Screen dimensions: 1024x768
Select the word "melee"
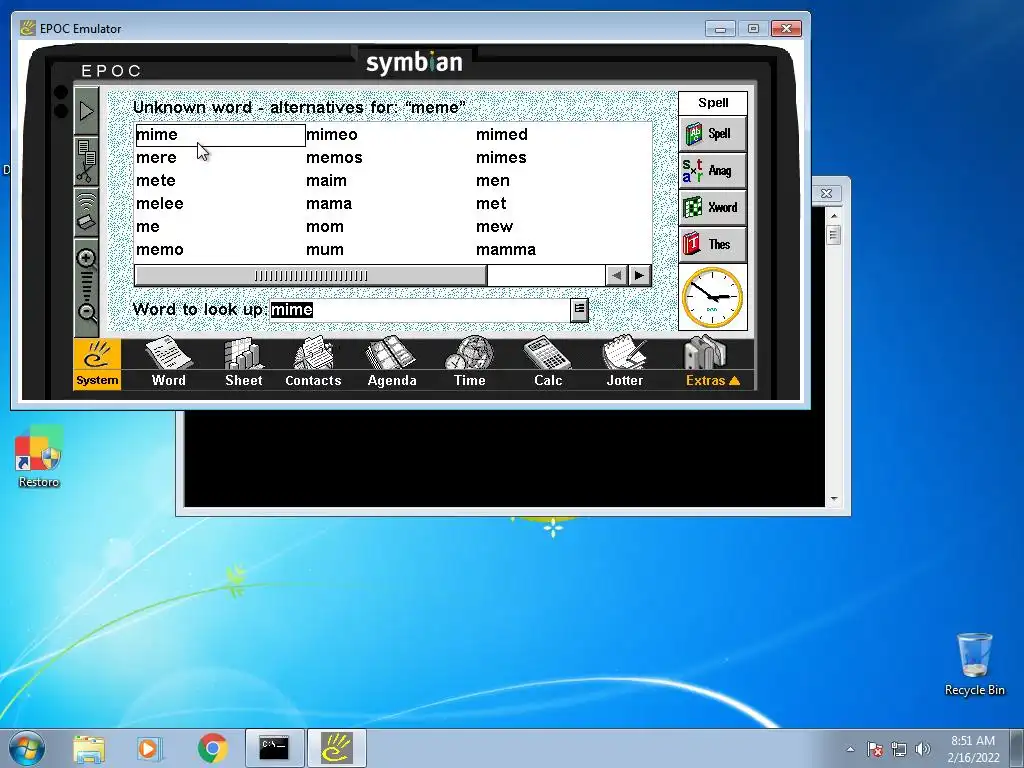tap(159, 204)
